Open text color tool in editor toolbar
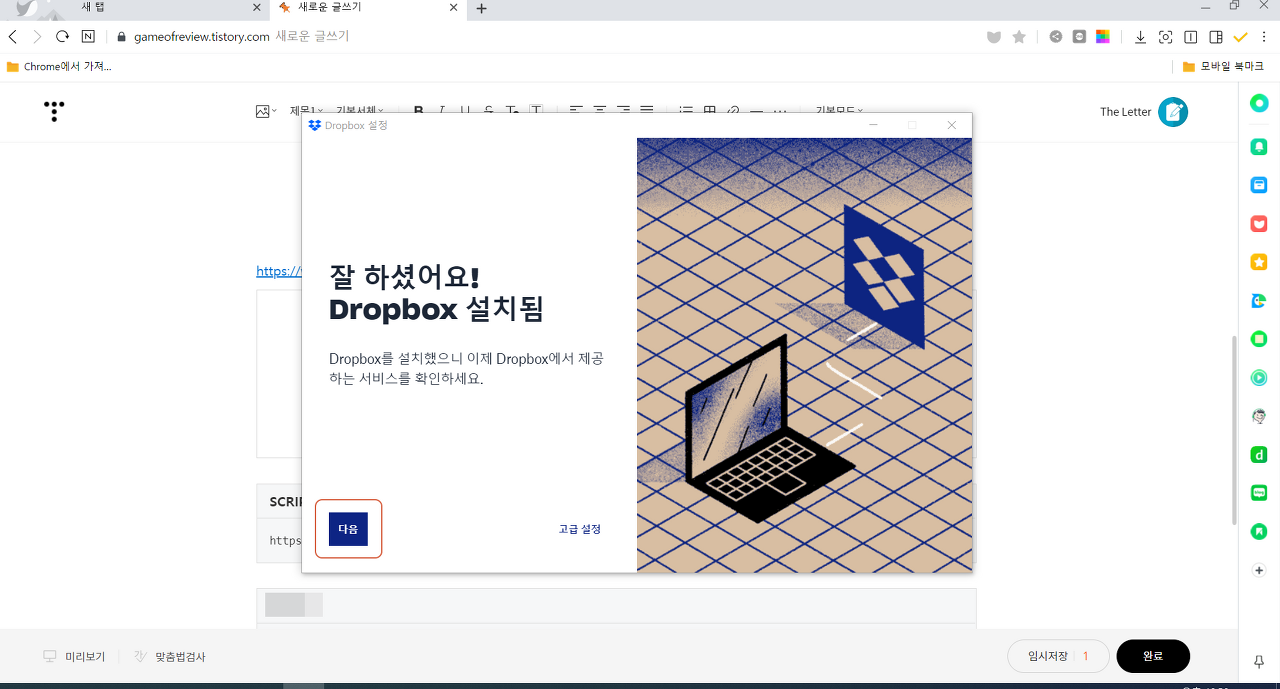This screenshot has width=1280, height=689. click(512, 111)
